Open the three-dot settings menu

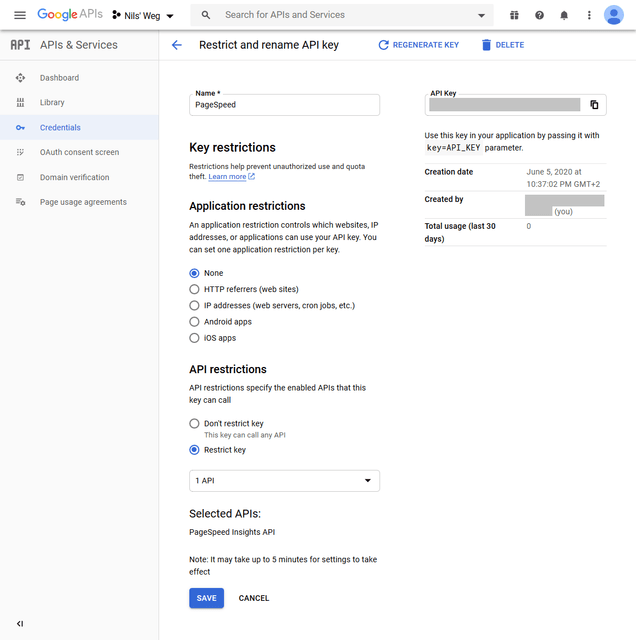click(589, 16)
